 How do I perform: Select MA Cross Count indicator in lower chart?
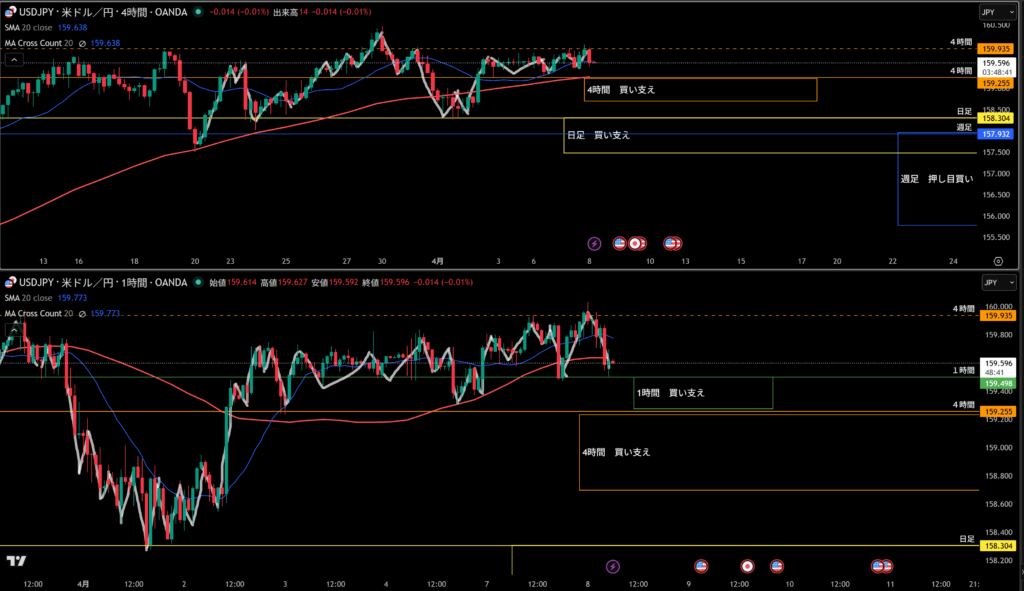coord(38,313)
